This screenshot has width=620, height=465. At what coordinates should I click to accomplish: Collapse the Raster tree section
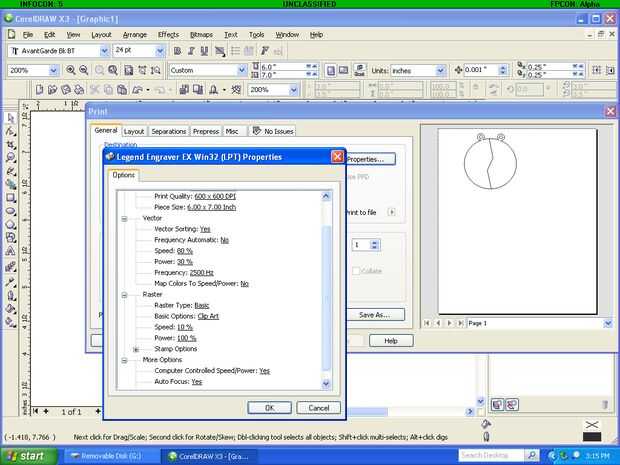pos(124,295)
